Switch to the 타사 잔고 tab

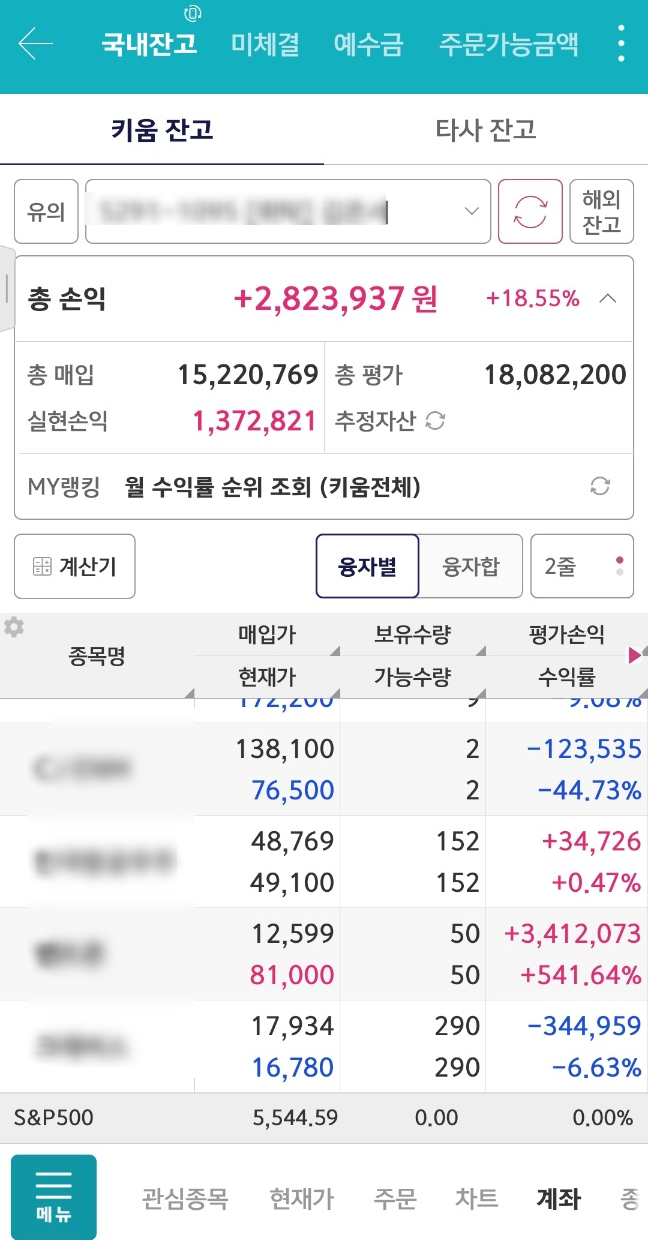(486, 129)
